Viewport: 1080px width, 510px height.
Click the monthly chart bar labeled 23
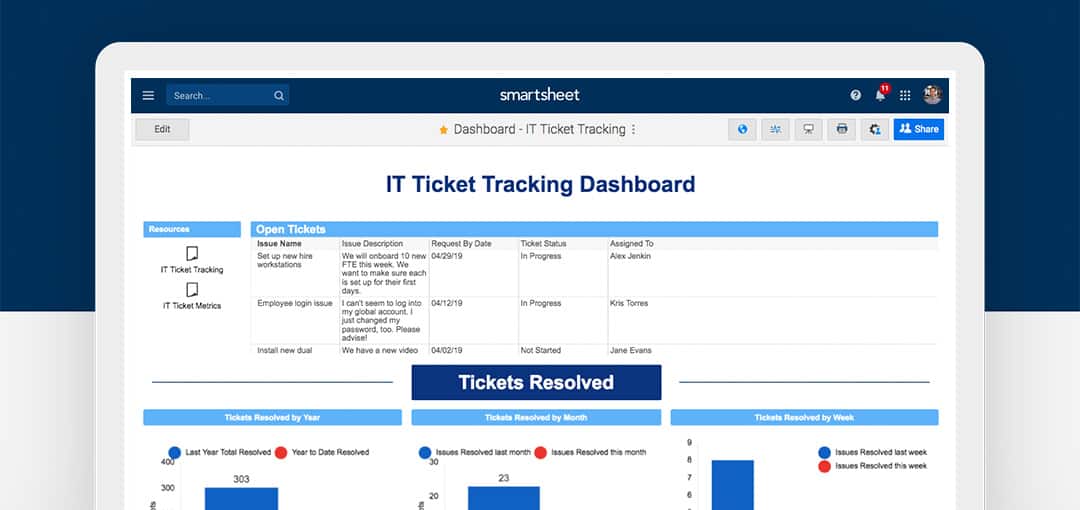pyautogui.click(x=503, y=498)
